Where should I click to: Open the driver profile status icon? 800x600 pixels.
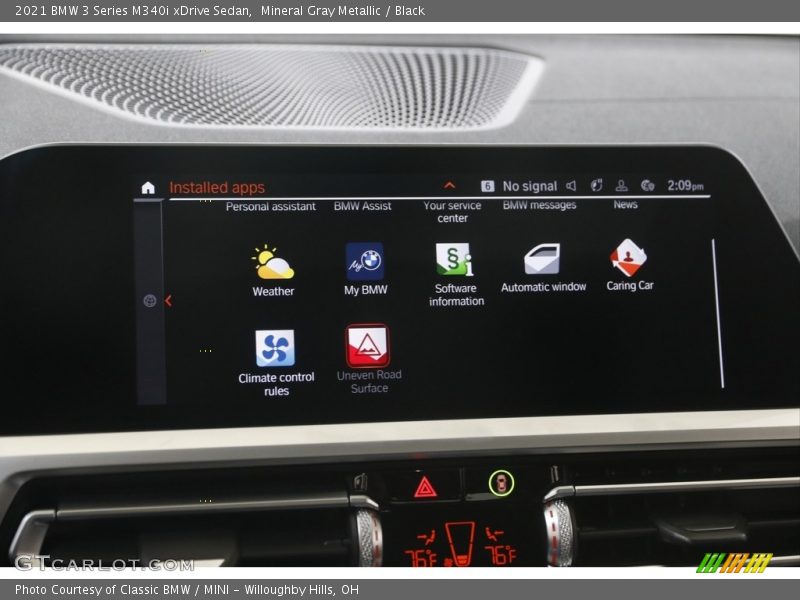pyautogui.click(x=621, y=186)
